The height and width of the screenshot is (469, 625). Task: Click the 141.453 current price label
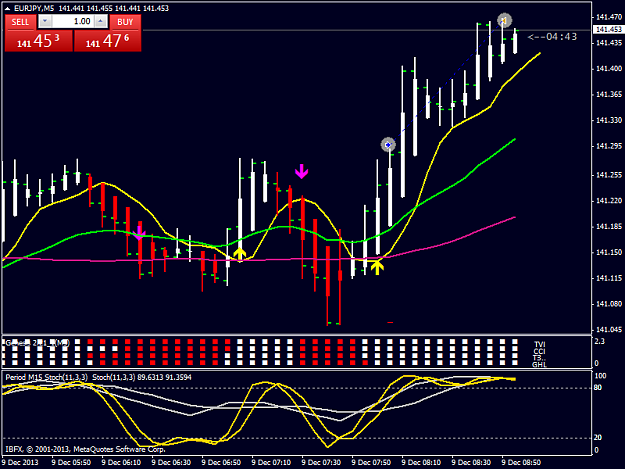609,29
